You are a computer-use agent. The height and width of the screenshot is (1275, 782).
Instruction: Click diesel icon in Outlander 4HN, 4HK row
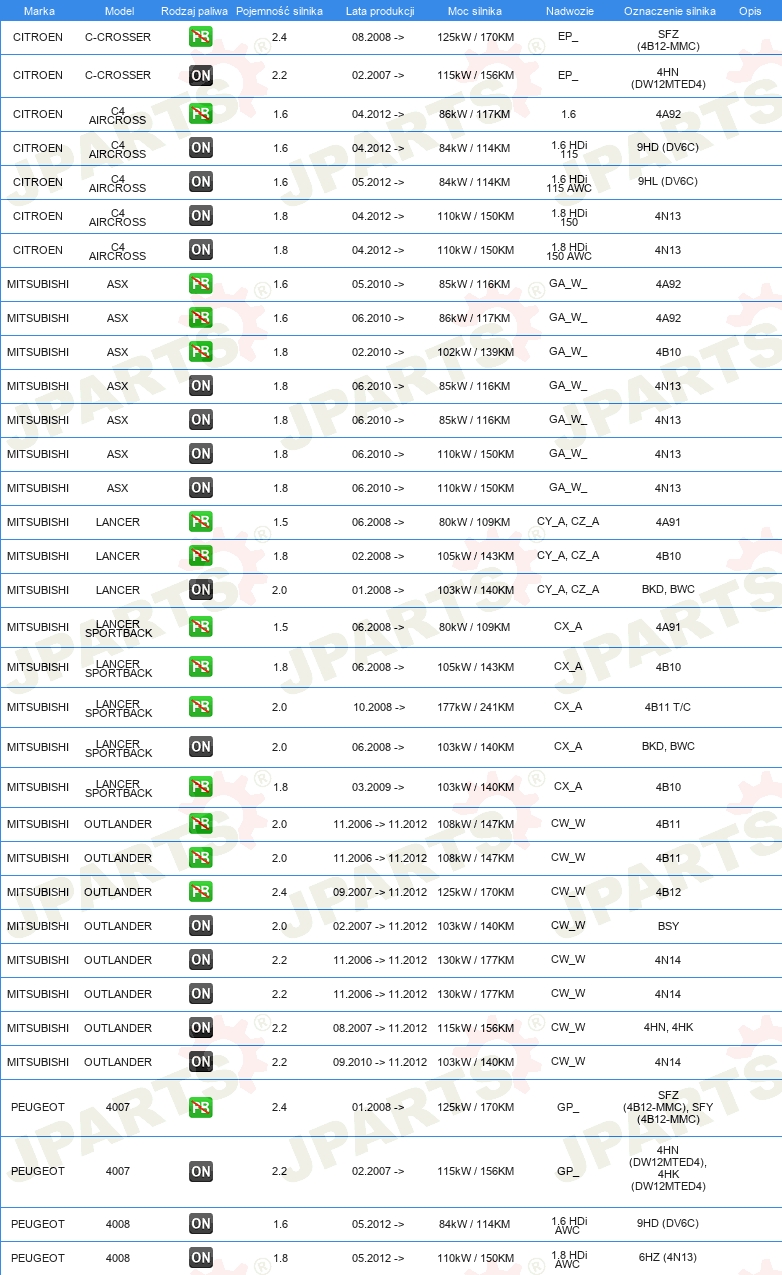coord(201,1028)
